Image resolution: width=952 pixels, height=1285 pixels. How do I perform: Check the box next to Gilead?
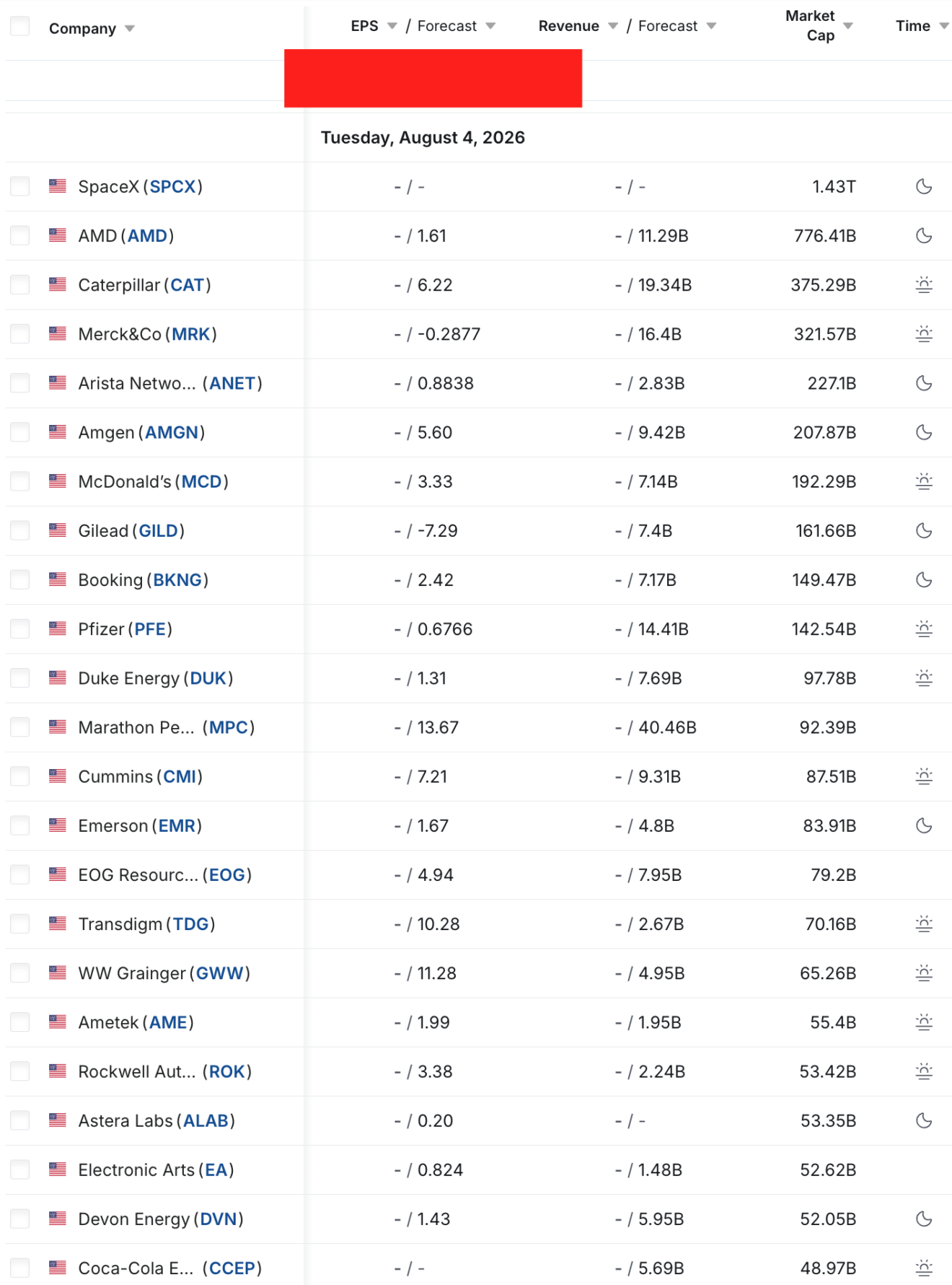point(20,530)
